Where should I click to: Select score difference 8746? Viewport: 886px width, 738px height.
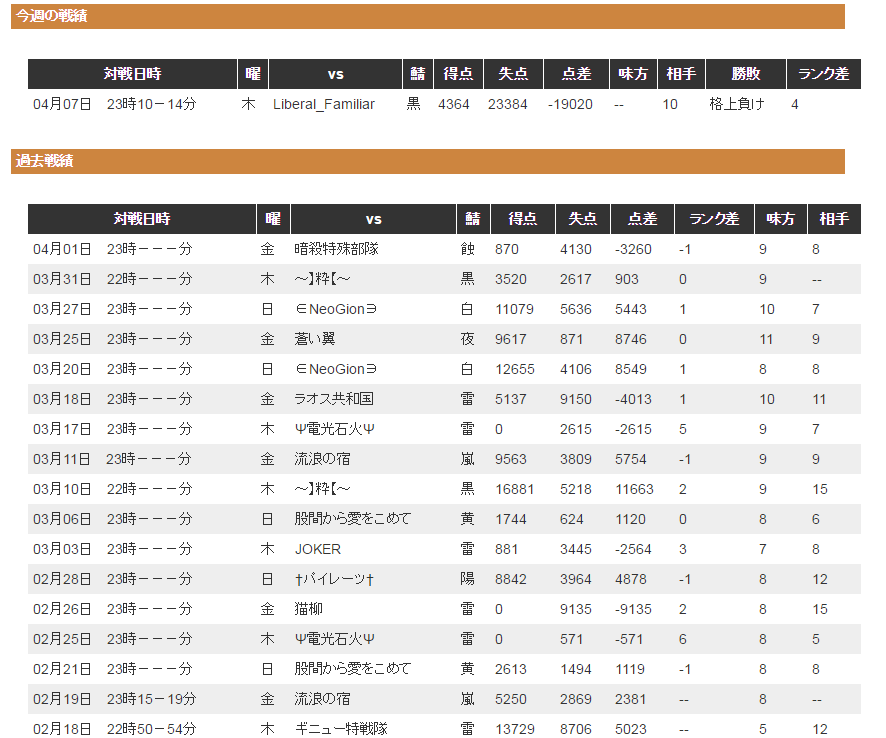click(631, 339)
